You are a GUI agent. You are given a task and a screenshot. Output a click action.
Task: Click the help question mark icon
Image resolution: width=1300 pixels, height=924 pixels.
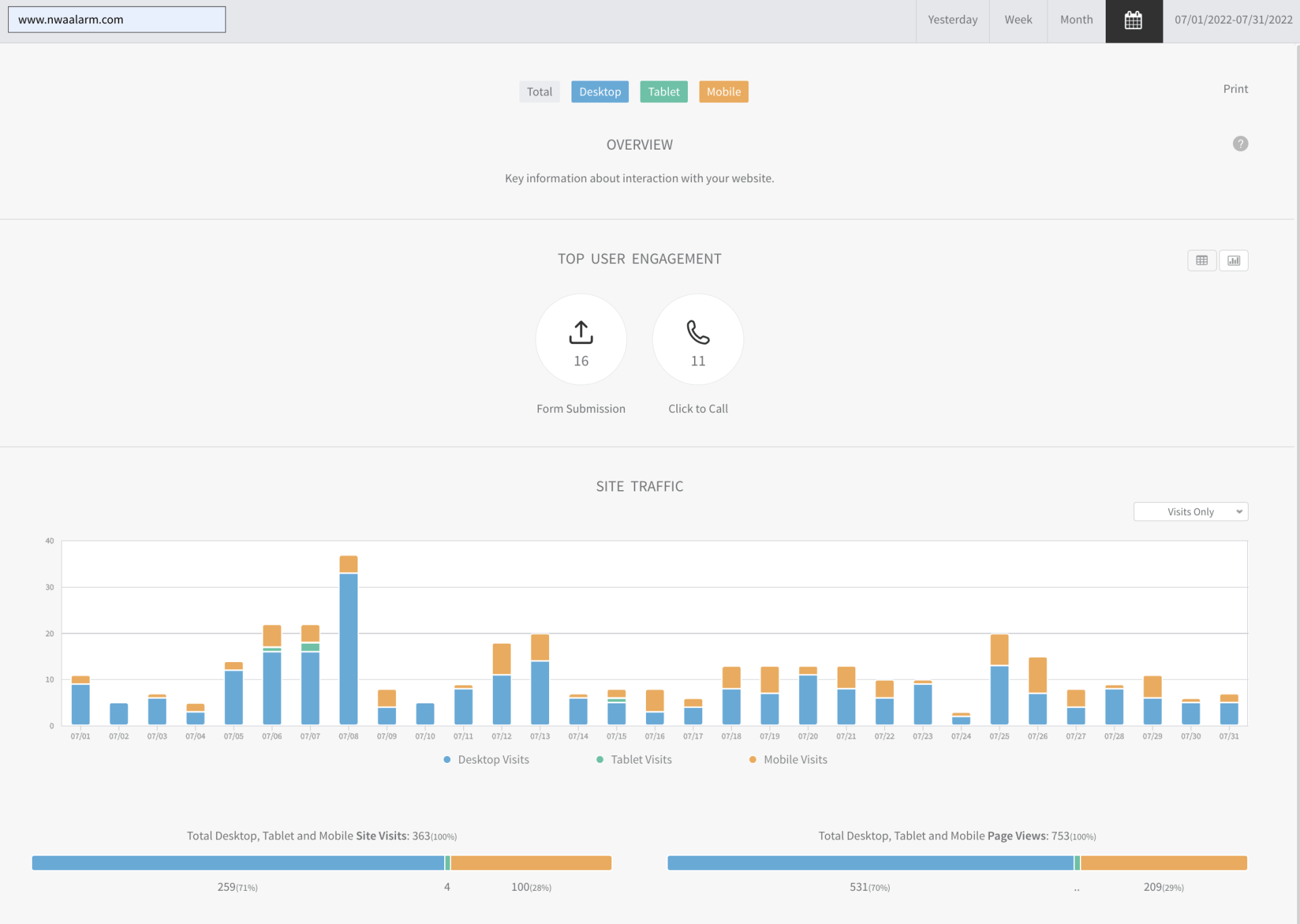coord(1240,144)
